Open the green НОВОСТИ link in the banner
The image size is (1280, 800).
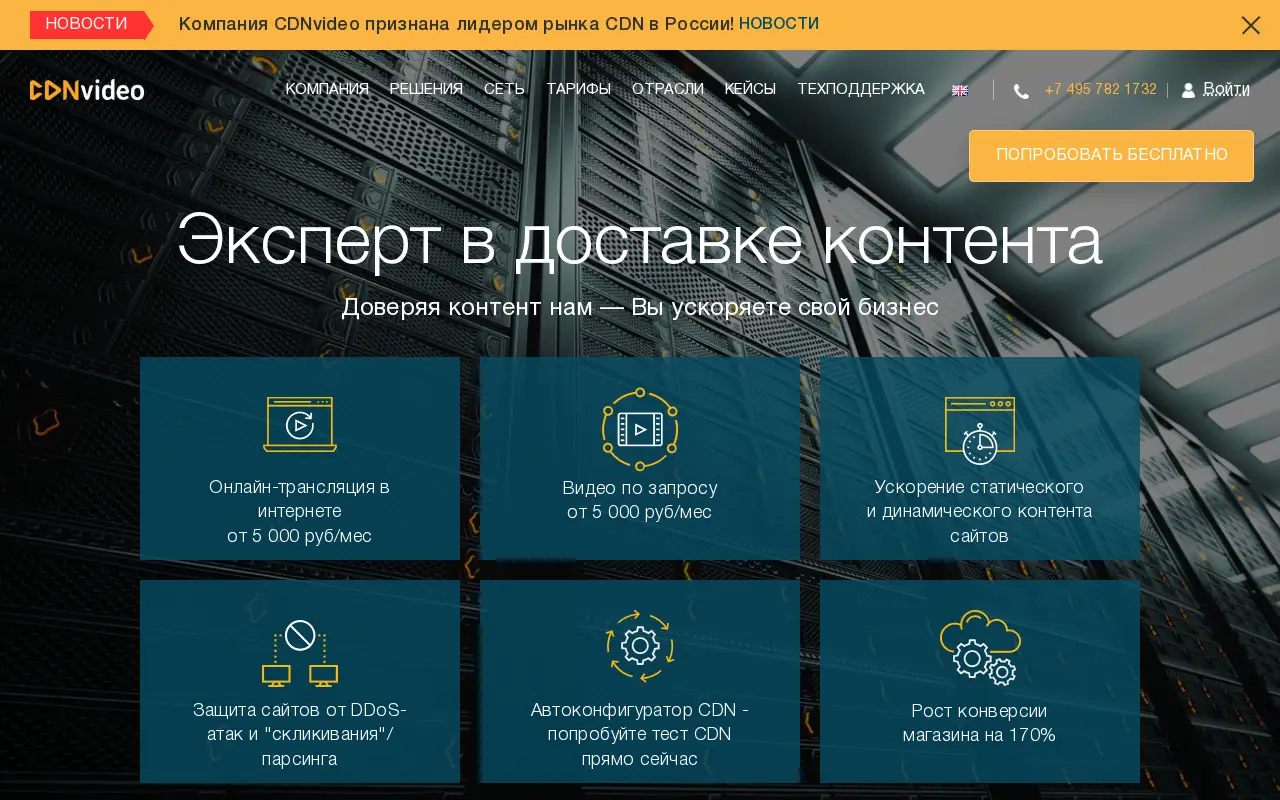(x=779, y=25)
